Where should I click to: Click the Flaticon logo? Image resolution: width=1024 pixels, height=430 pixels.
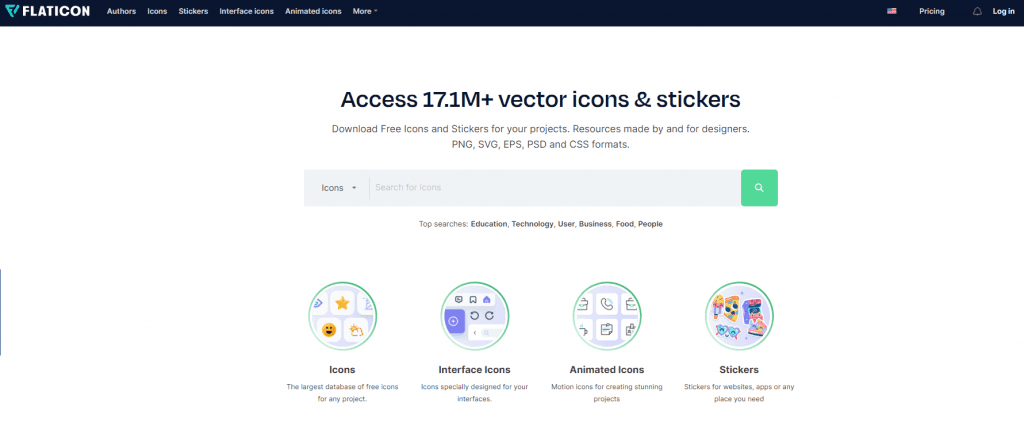pos(46,11)
